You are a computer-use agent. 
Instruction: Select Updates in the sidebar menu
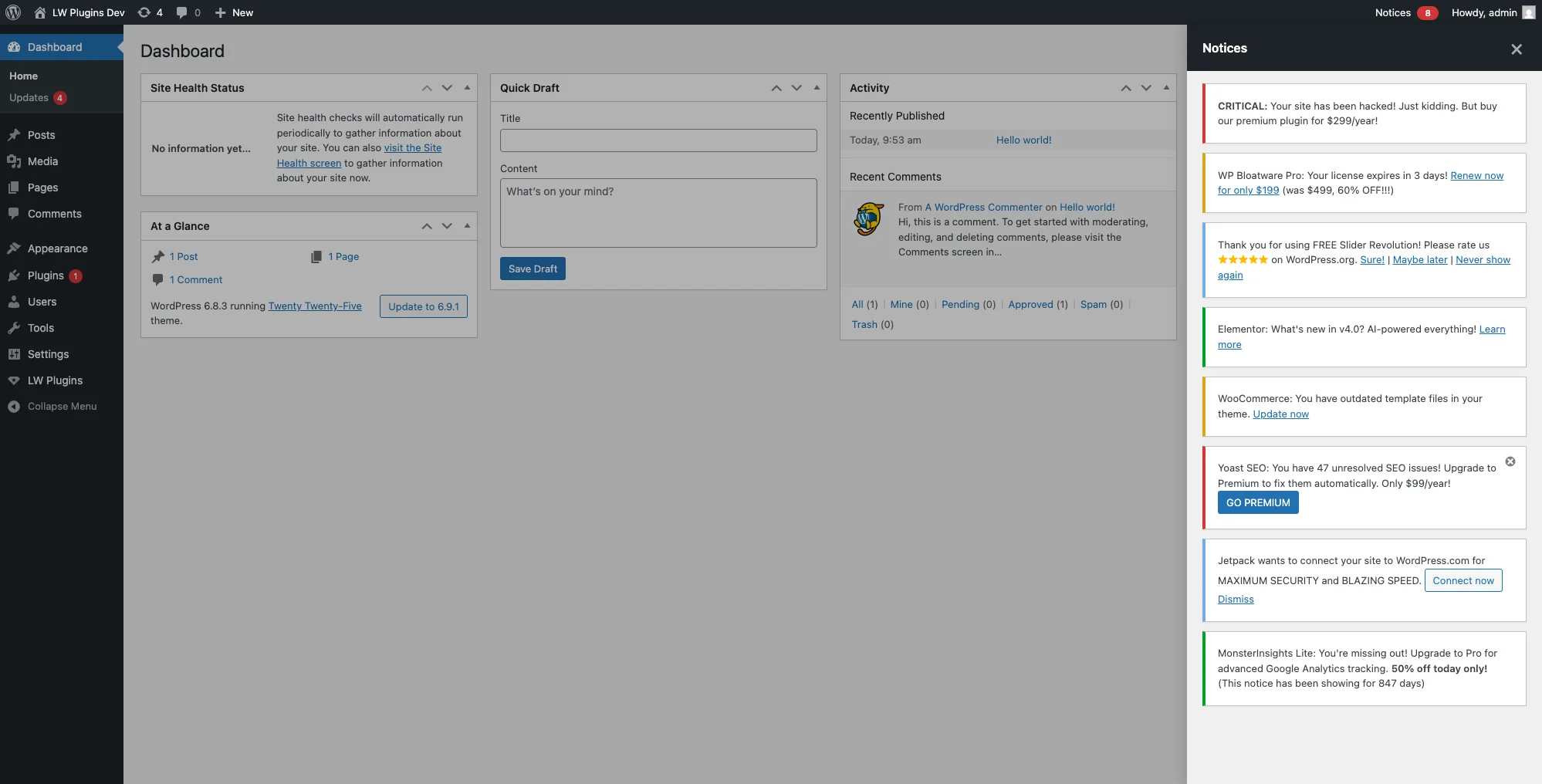(29, 97)
